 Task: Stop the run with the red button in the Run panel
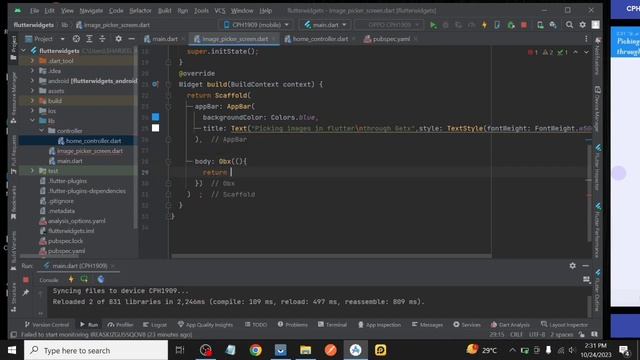26,280
